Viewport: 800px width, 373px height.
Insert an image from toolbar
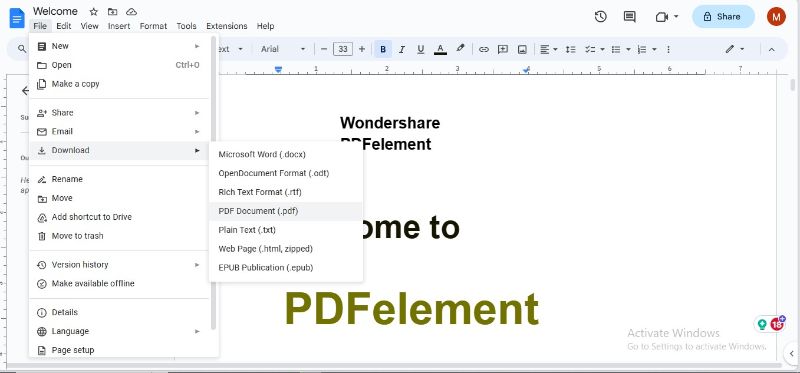522,49
